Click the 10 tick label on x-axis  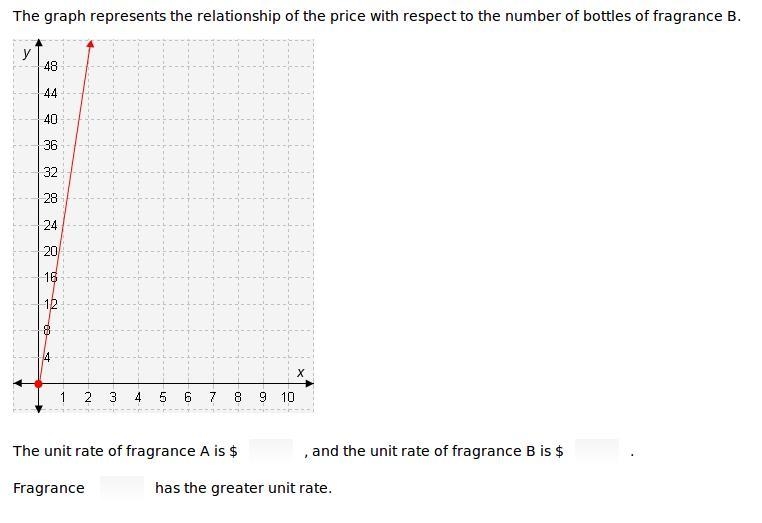[x=288, y=398]
